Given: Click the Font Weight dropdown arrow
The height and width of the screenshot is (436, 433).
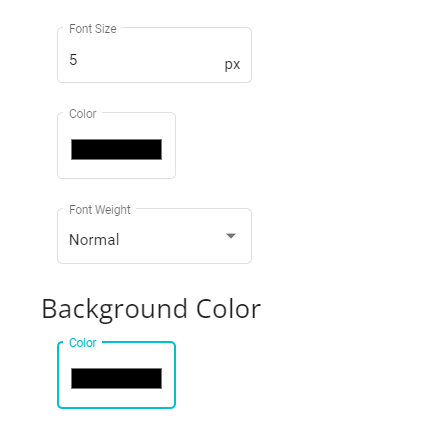Looking at the screenshot, I should 231,236.
